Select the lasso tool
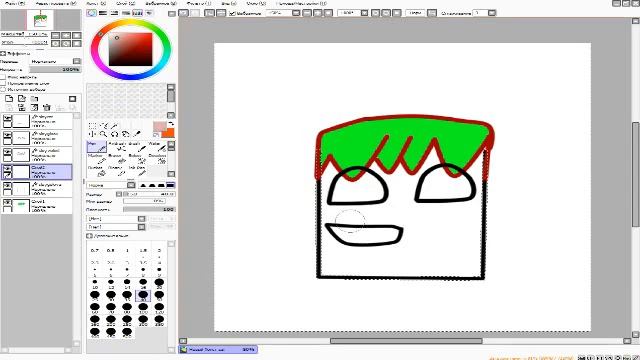 coord(104,126)
